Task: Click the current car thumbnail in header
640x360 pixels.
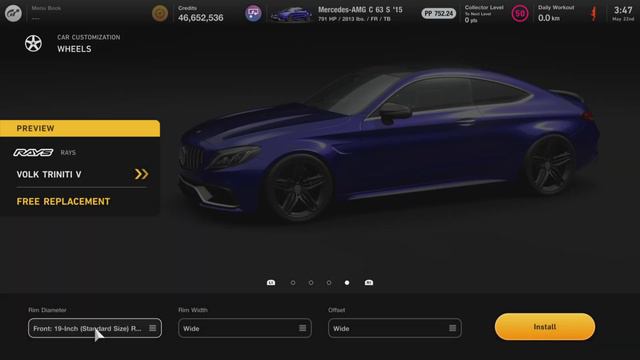Action: click(291, 14)
